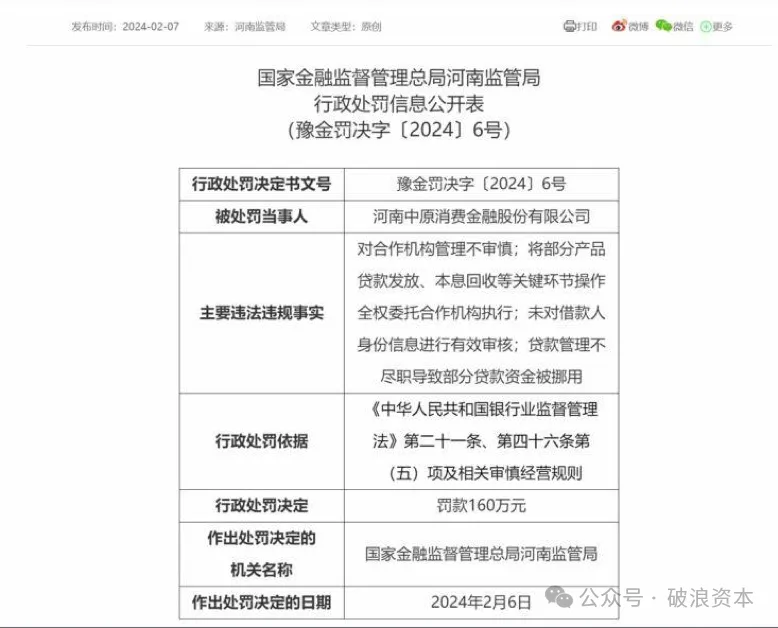Click line （五）项及相关审慎经营规则
The image size is (778, 628).
coord(484,473)
